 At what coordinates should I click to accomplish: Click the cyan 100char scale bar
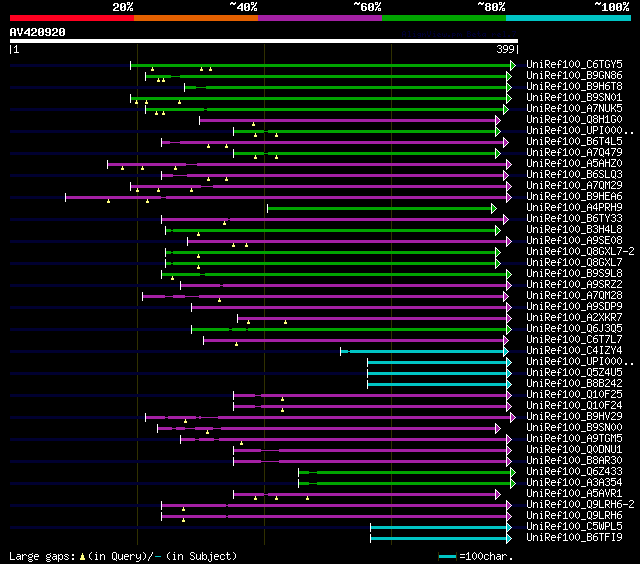click(447, 557)
